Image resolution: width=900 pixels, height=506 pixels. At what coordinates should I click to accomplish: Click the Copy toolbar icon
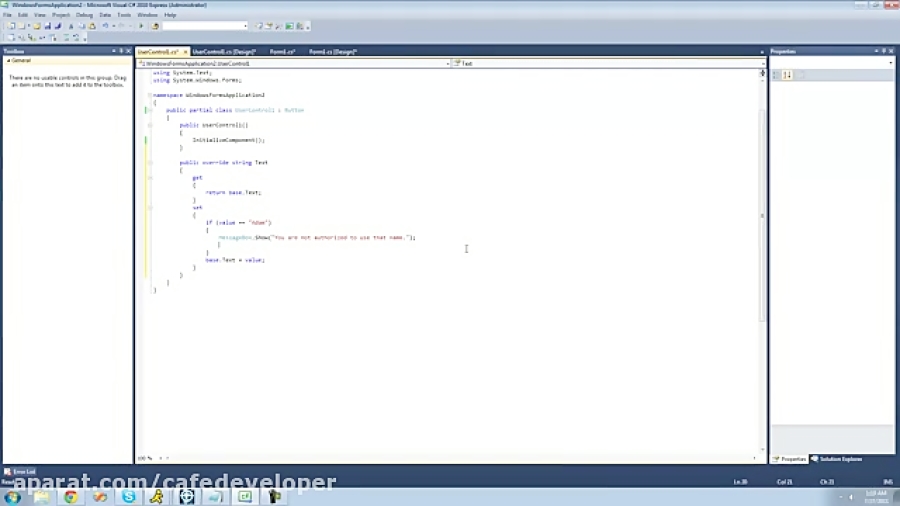(82, 26)
